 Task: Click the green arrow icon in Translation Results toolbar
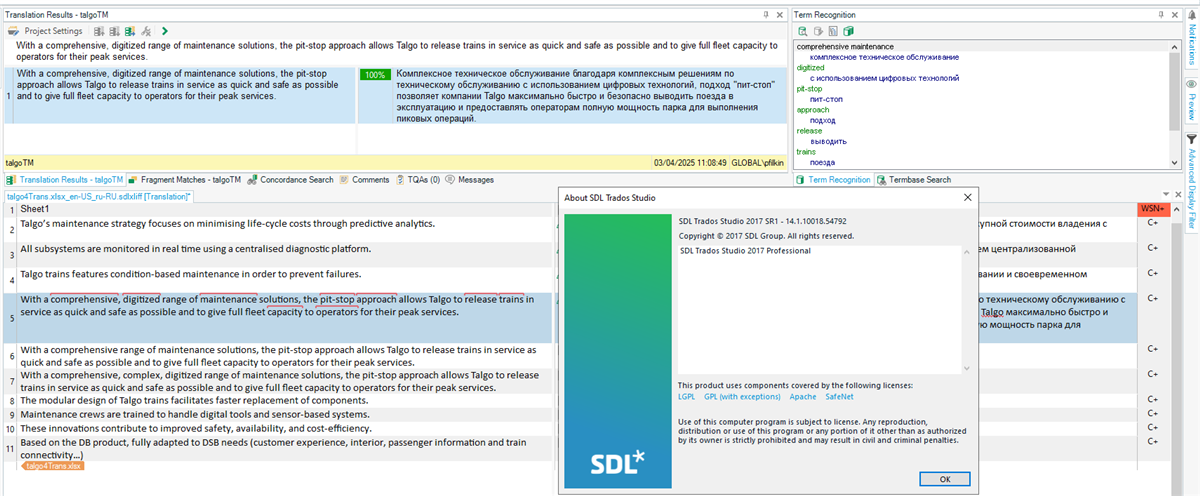click(165, 31)
